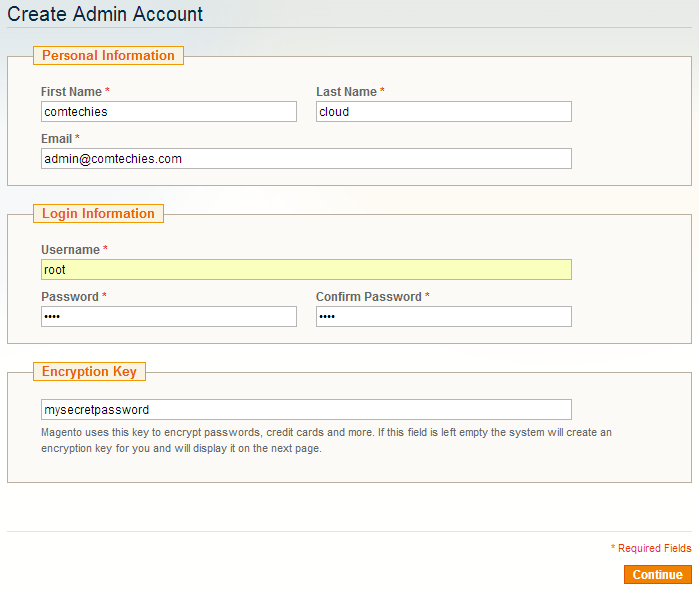Click the Personal Information section legend
The width and height of the screenshot is (699, 589).
(108, 56)
